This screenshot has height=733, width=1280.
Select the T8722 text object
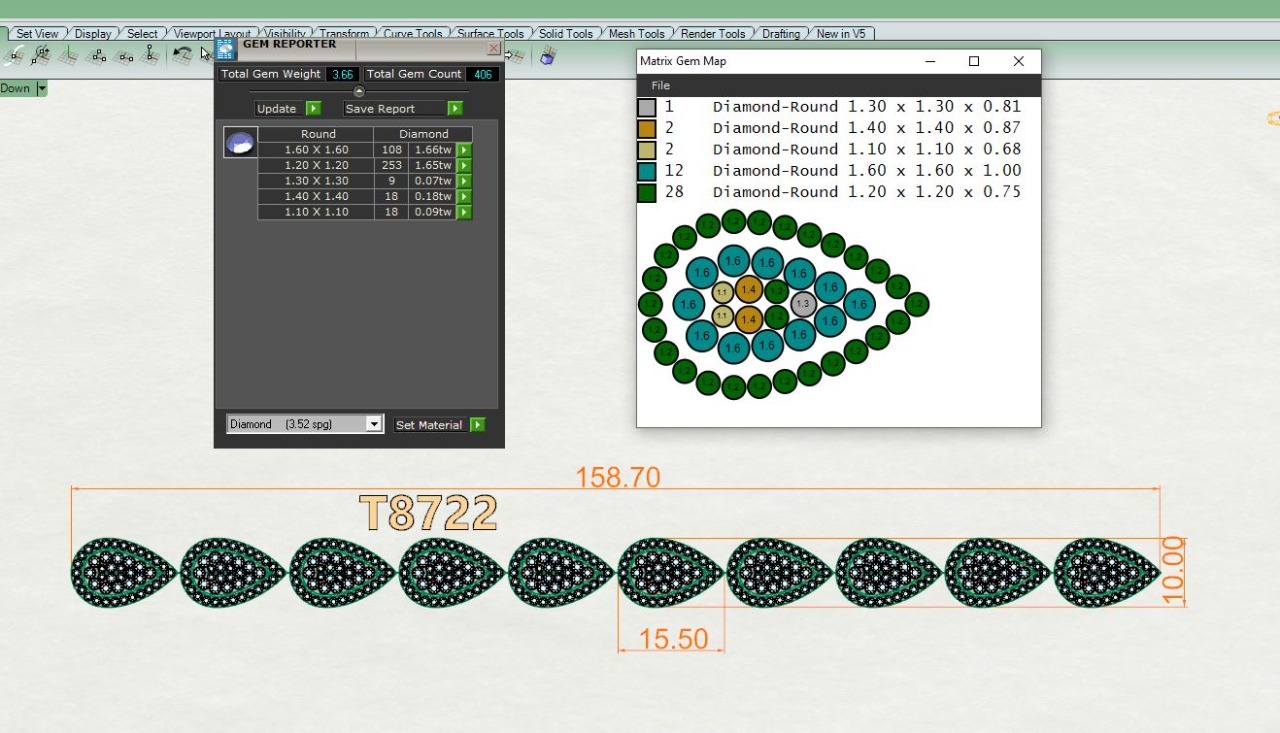[429, 513]
